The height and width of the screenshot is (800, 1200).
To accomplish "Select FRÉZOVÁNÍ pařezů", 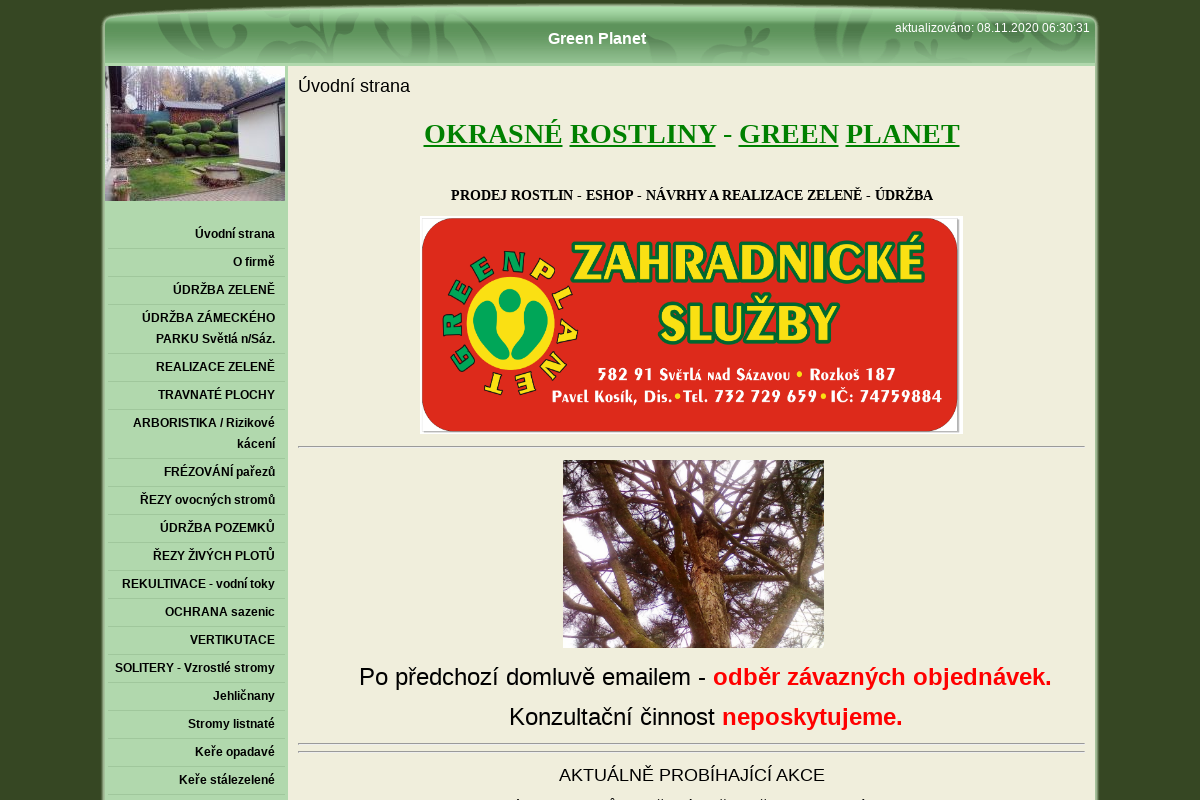I will [x=220, y=471].
